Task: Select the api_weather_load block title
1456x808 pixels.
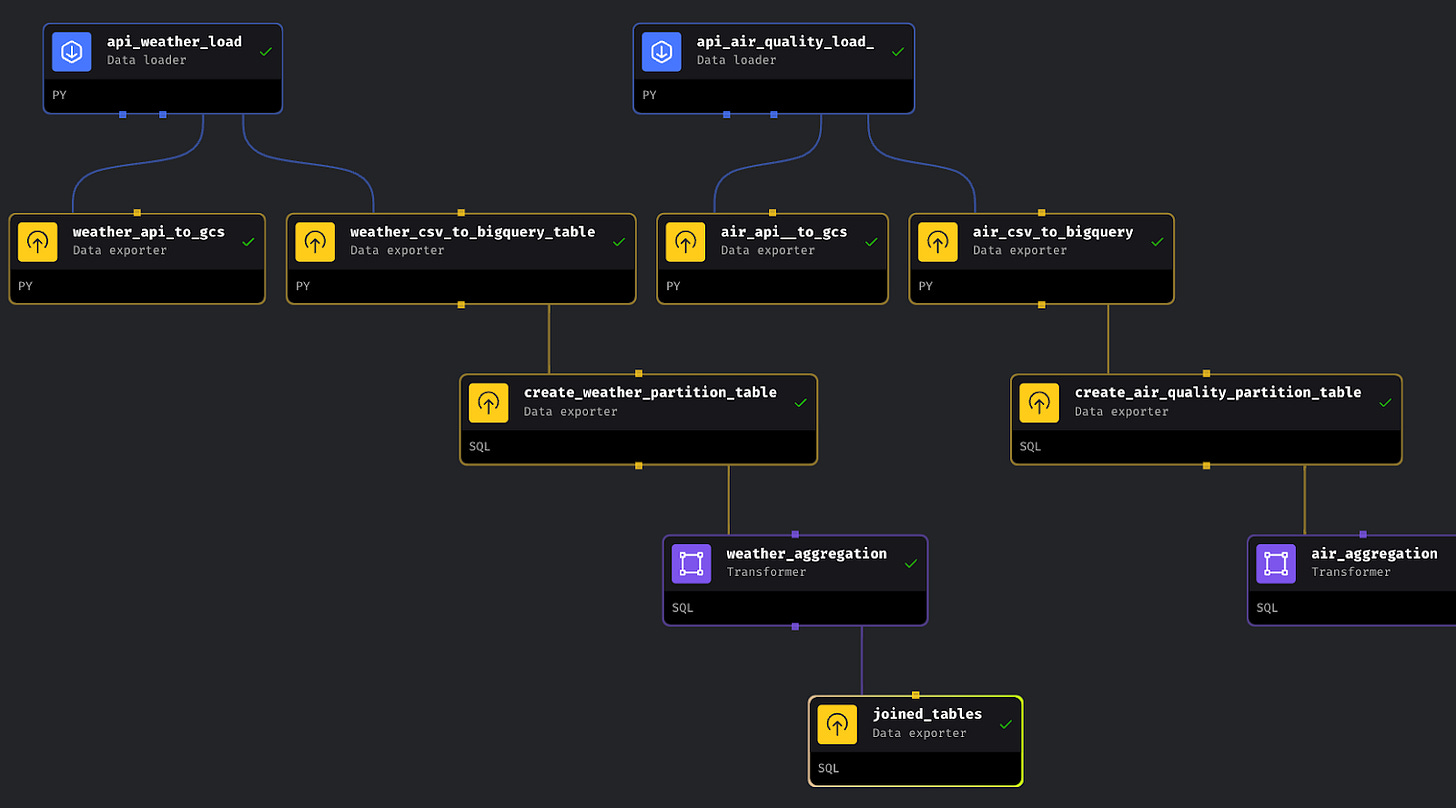Action: coord(174,42)
